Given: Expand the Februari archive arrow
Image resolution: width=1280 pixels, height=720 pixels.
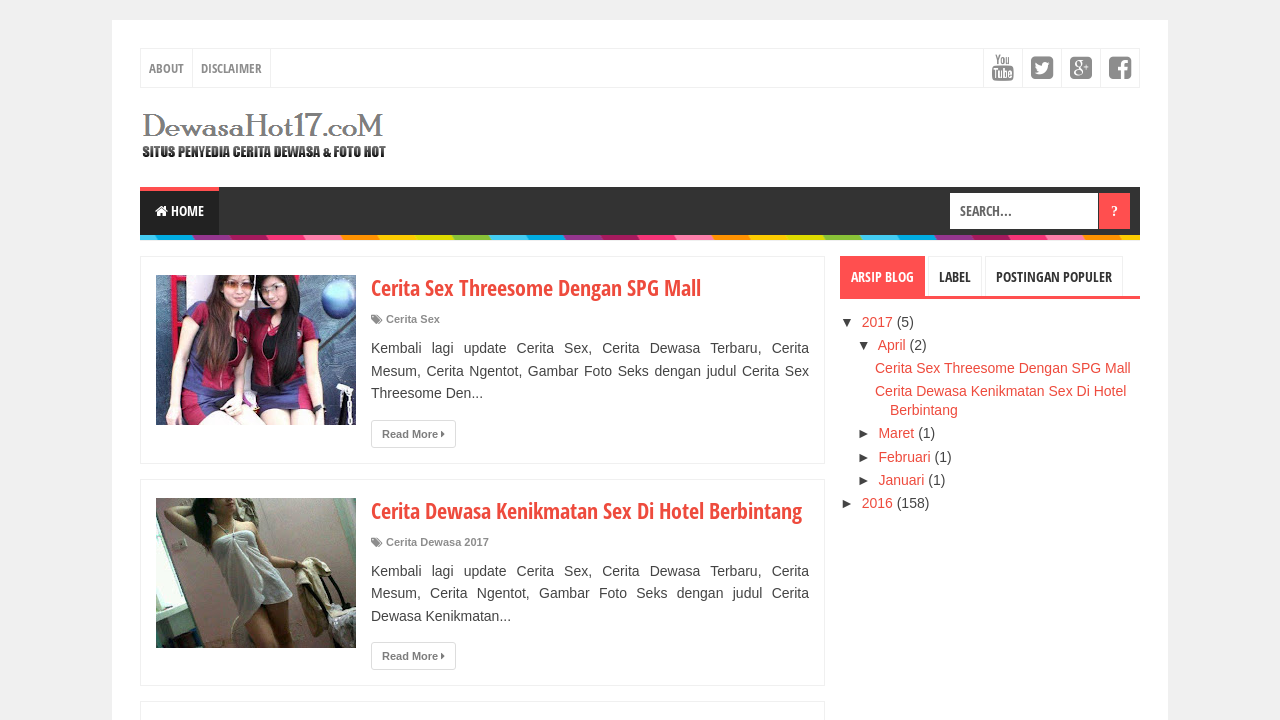Looking at the screenshot, I should pyautogui.click(x=865, y=457).
